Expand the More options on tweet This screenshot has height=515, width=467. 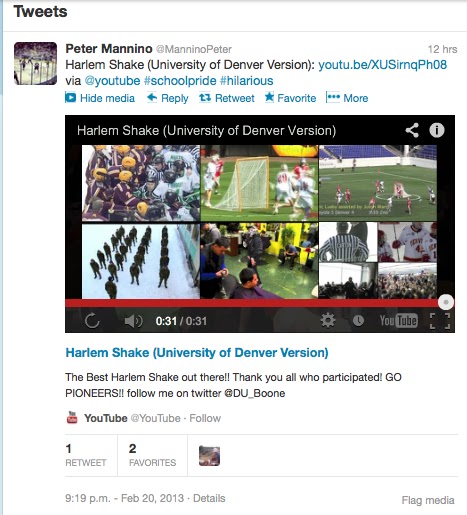347,98
